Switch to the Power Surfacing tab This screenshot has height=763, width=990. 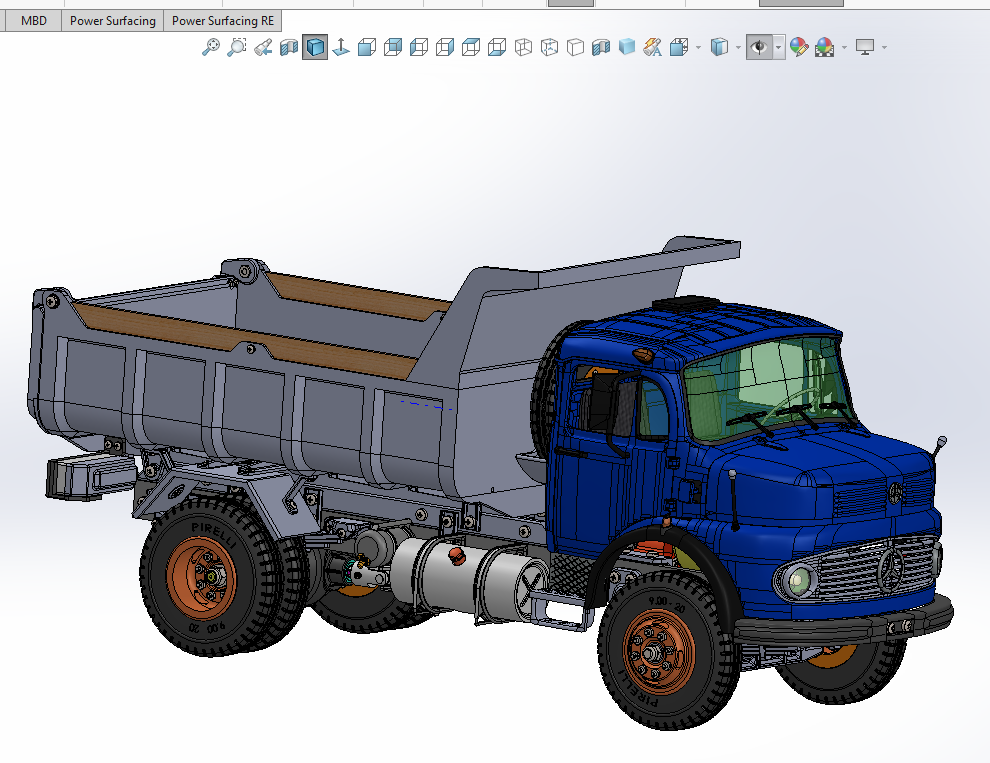(x=112, y=21)
